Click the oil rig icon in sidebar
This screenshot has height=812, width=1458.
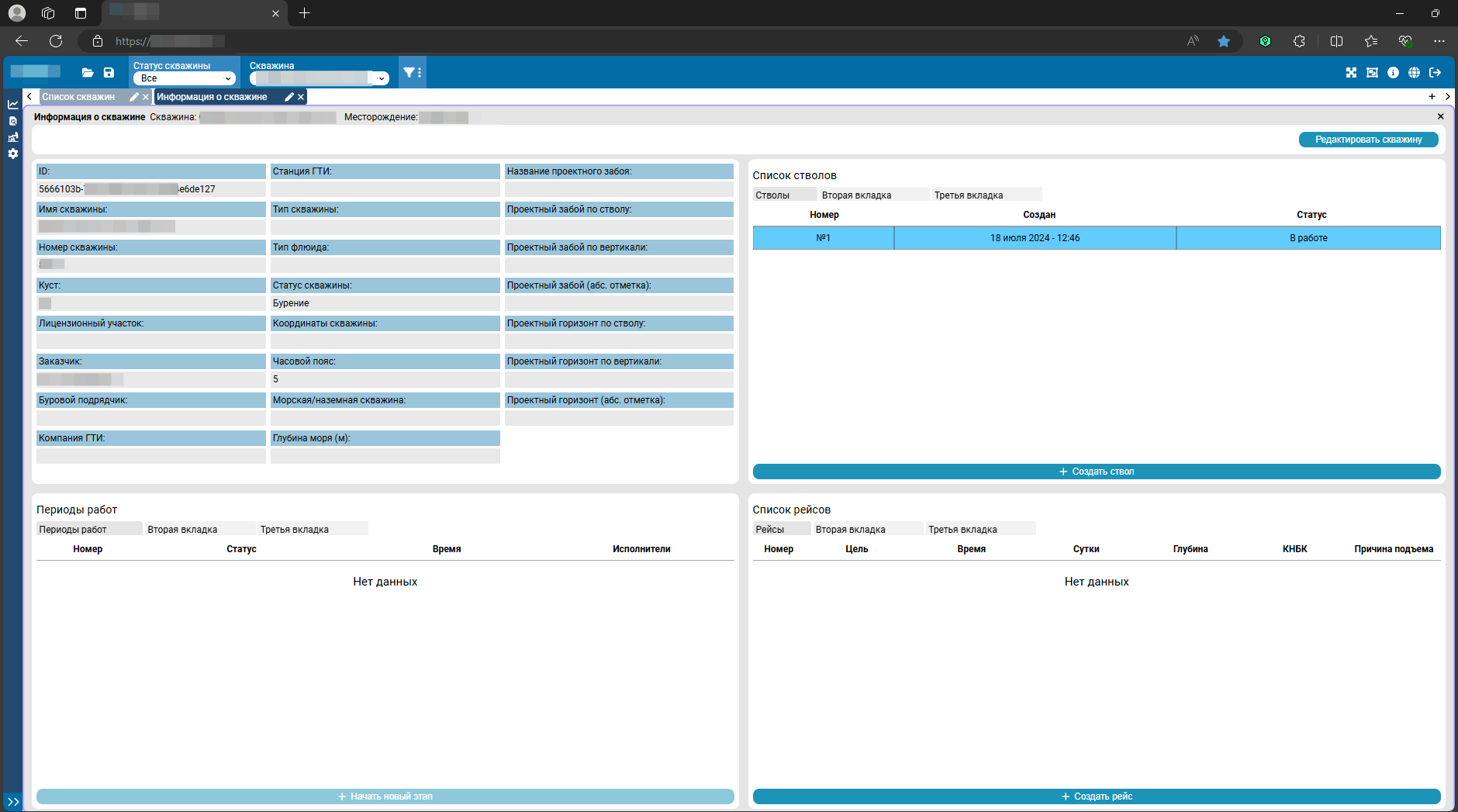click(13, 137)
